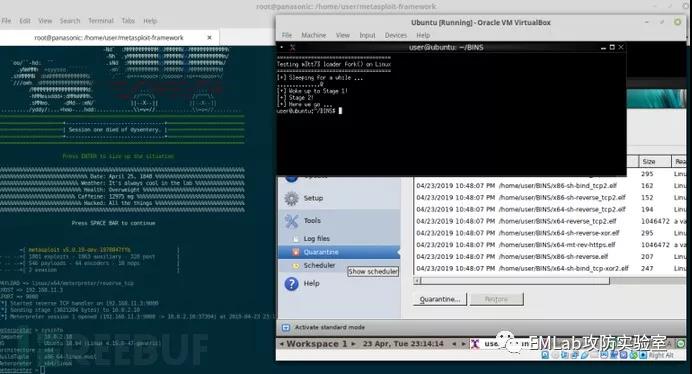The image size is (692, 374).
Task: Open the VirtualBox File menu
Action: coord(287,35)
